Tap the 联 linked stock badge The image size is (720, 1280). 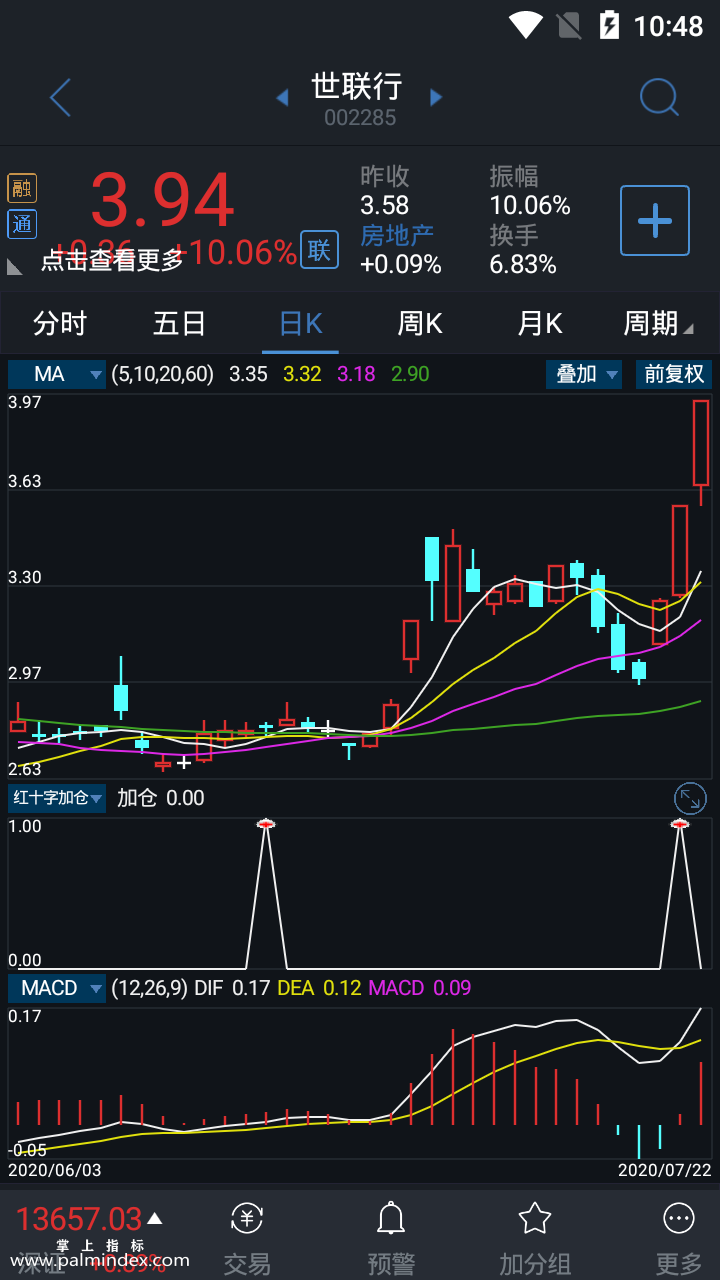point(319,250)
